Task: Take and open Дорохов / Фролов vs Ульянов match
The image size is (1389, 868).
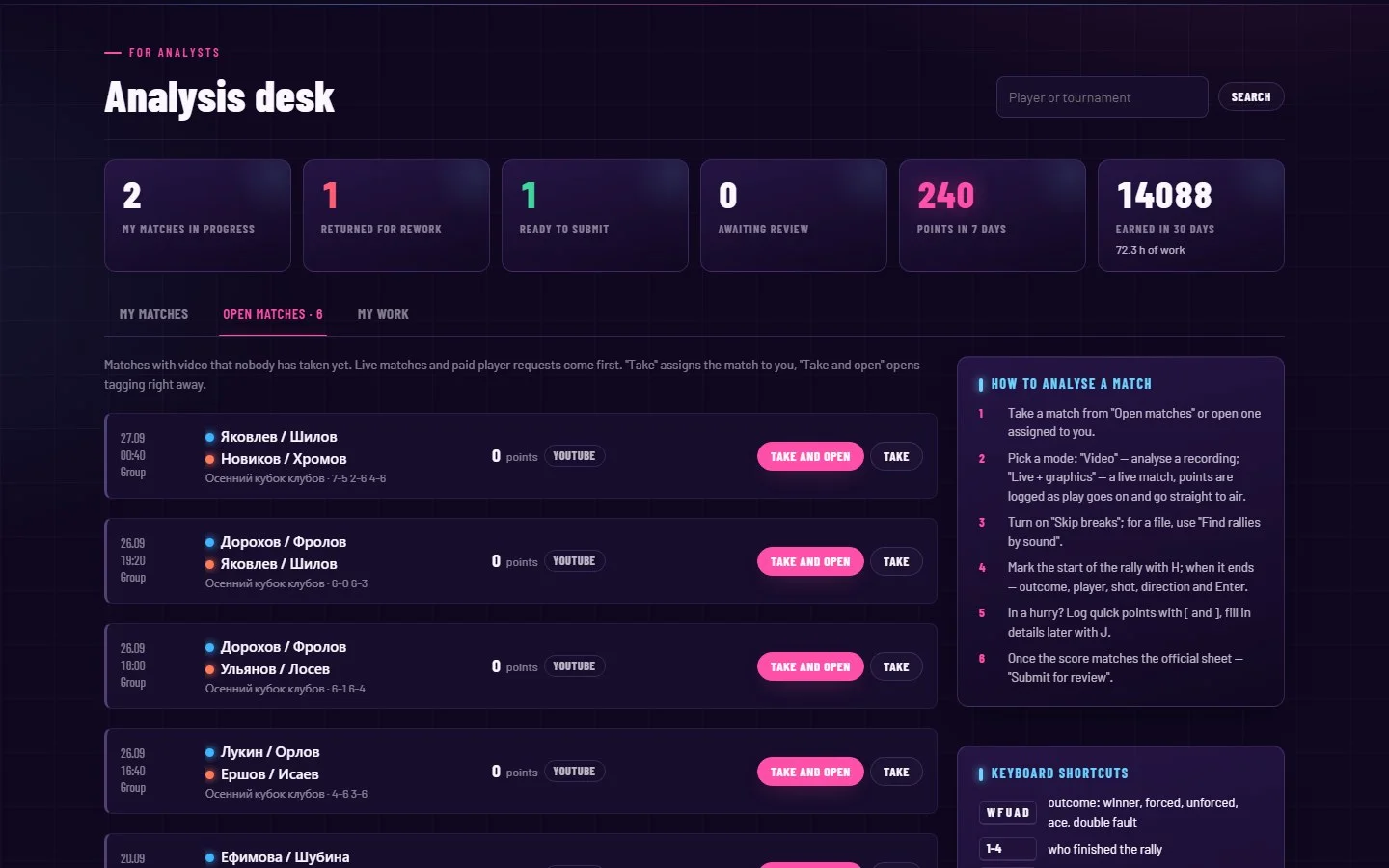Action: pos(810,666)
